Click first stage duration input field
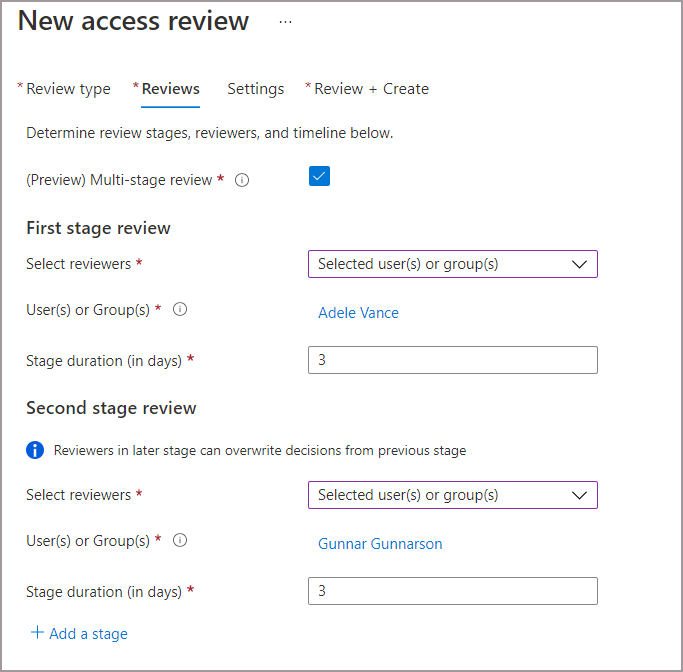 [x=452, y=360]
